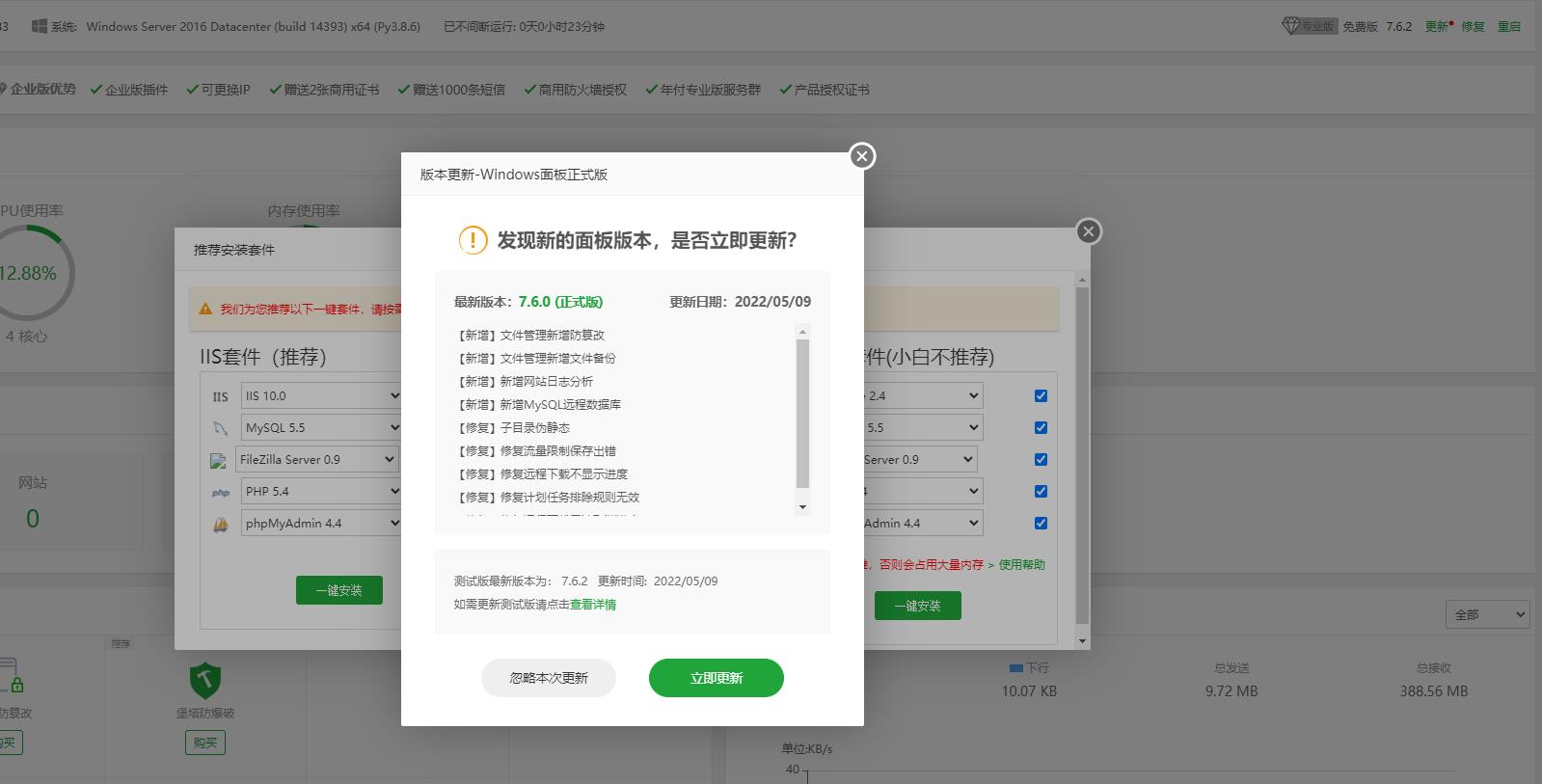This screenshot has height=784, width=1542.
Task: Click the version text 7.6.0 (正式版)
Action: [x=560, y=302]
